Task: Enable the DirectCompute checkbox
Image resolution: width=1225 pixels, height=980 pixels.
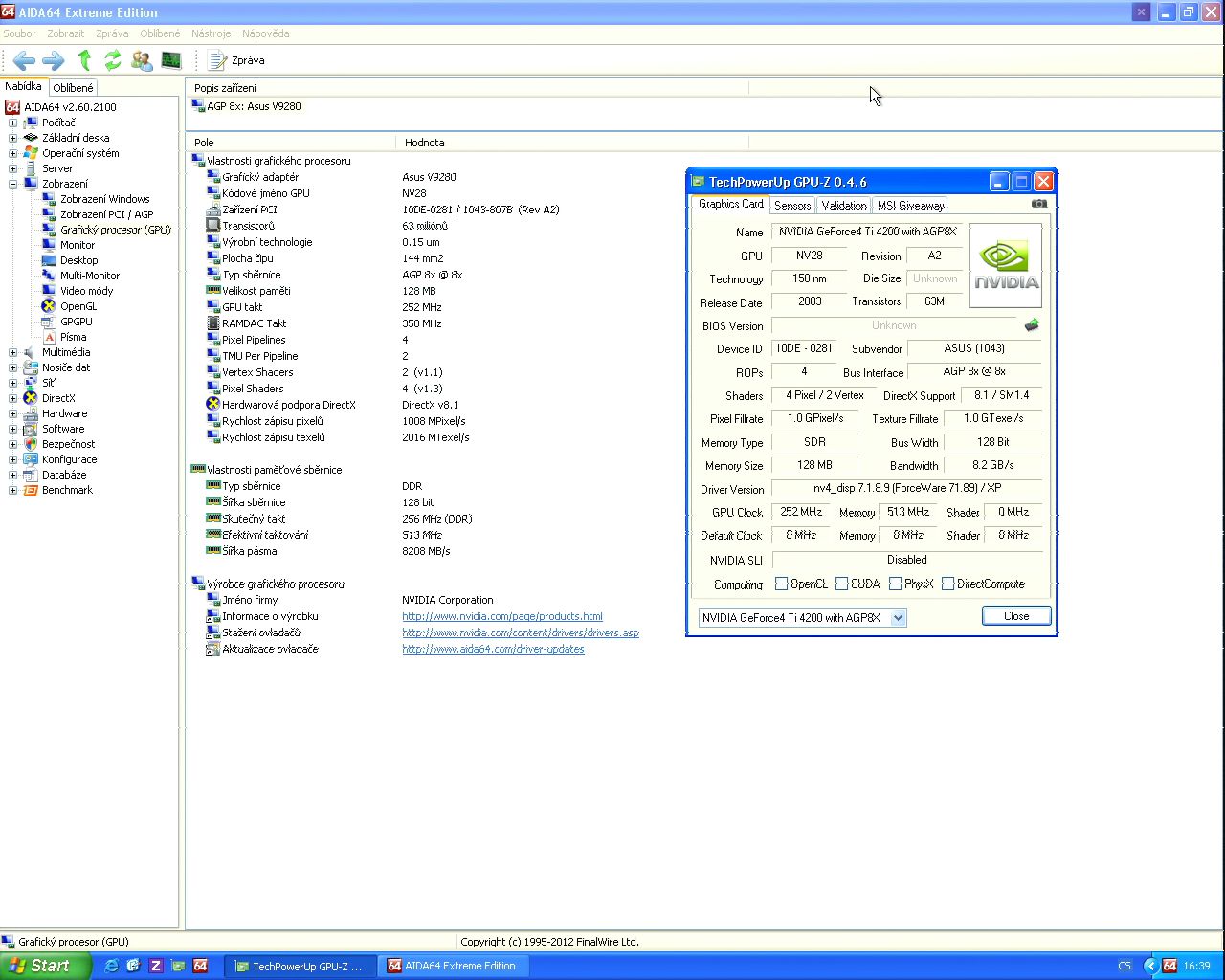Action: click(x=947, y=584)
